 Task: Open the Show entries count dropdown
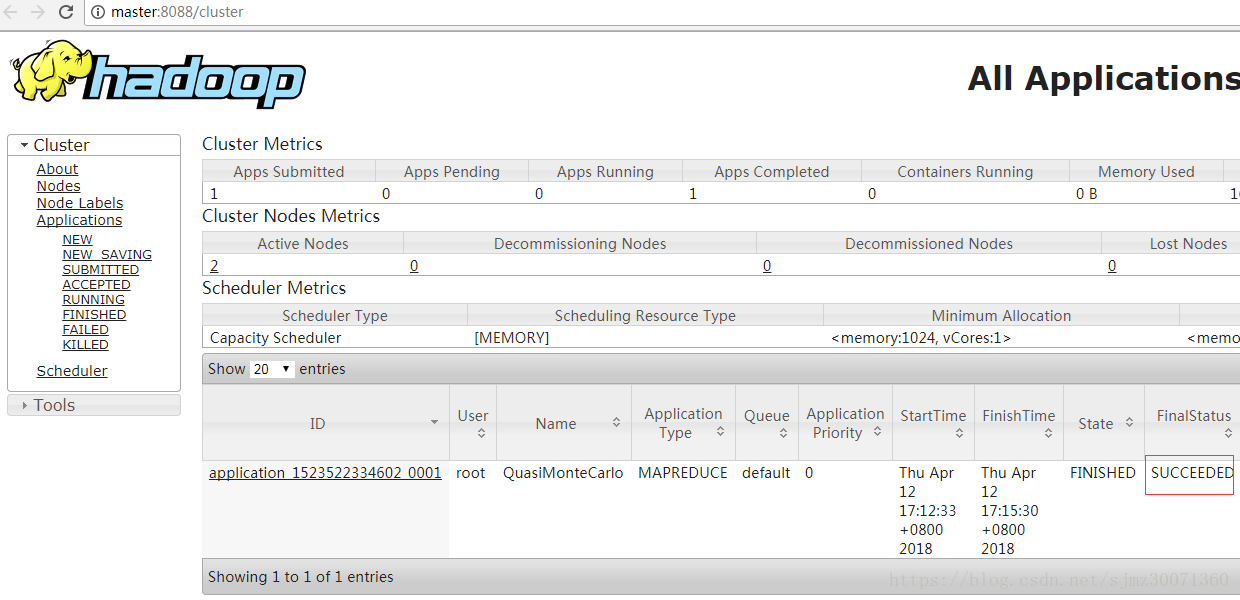pos(272,369)
